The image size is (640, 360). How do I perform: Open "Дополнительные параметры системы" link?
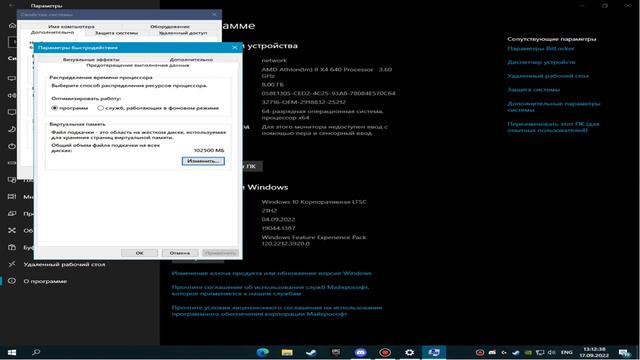click(553, 107)
